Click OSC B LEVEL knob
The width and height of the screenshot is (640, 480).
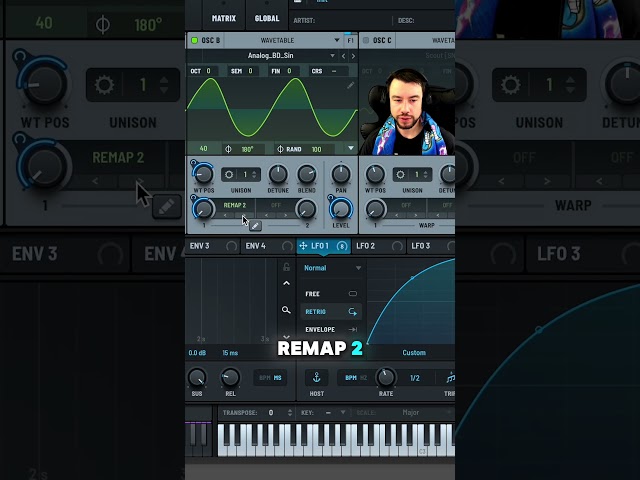coord(341,209)
